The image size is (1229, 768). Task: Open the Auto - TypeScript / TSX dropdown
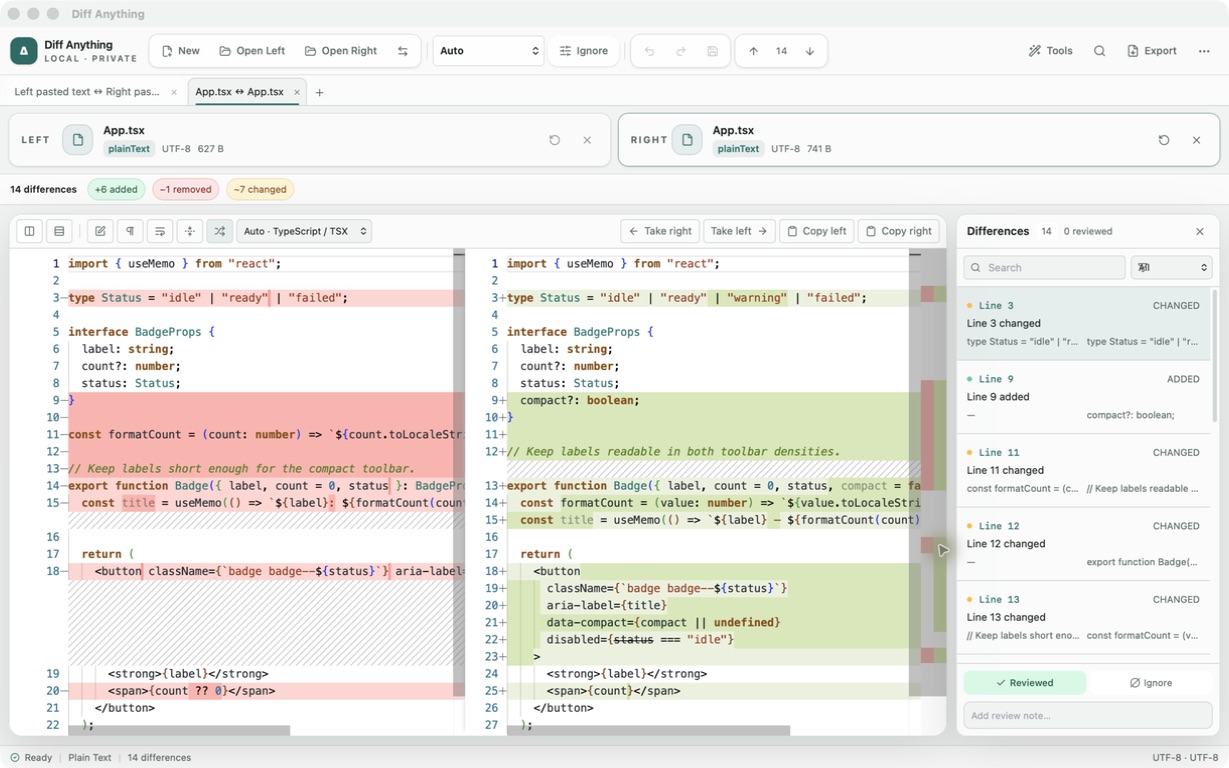tap(304, 231)
